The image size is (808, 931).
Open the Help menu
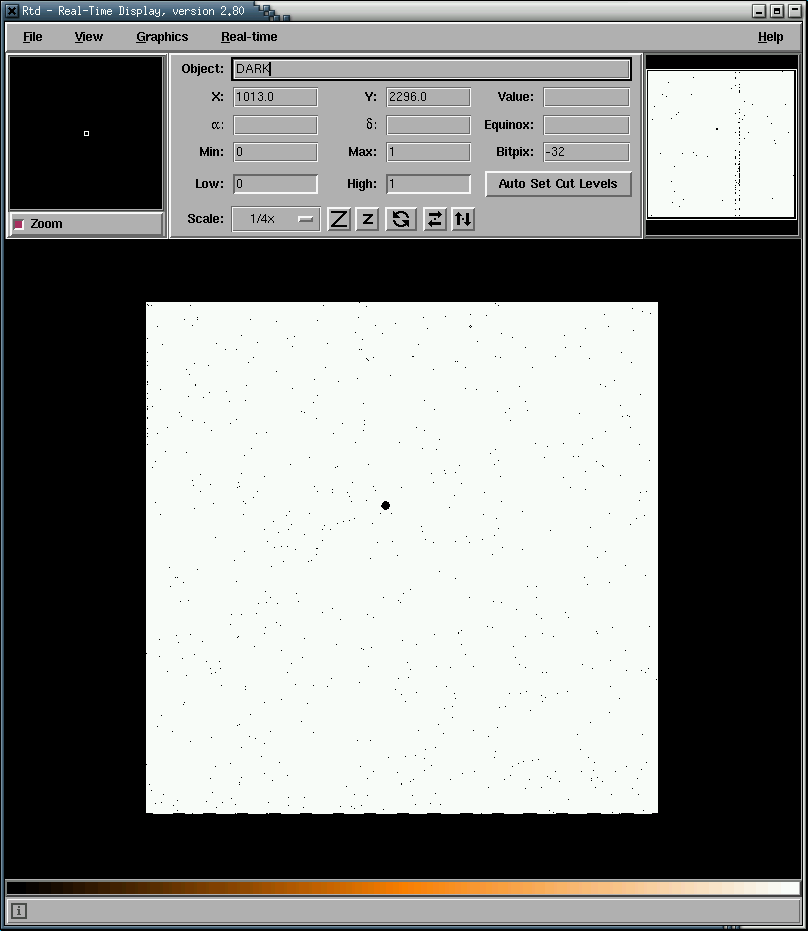[x=770, y=37]
